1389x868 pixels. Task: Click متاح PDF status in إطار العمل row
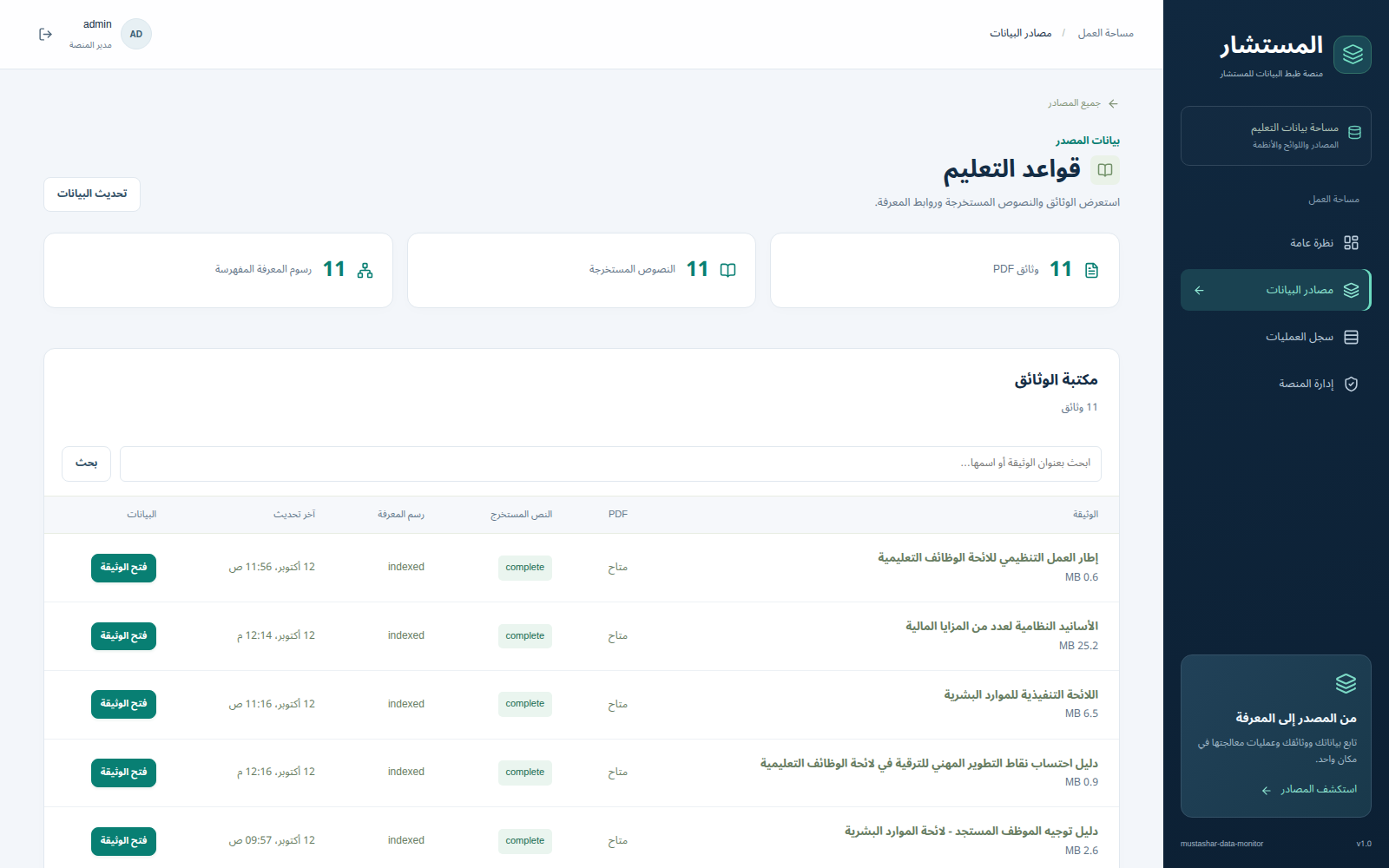coord(617,568)
